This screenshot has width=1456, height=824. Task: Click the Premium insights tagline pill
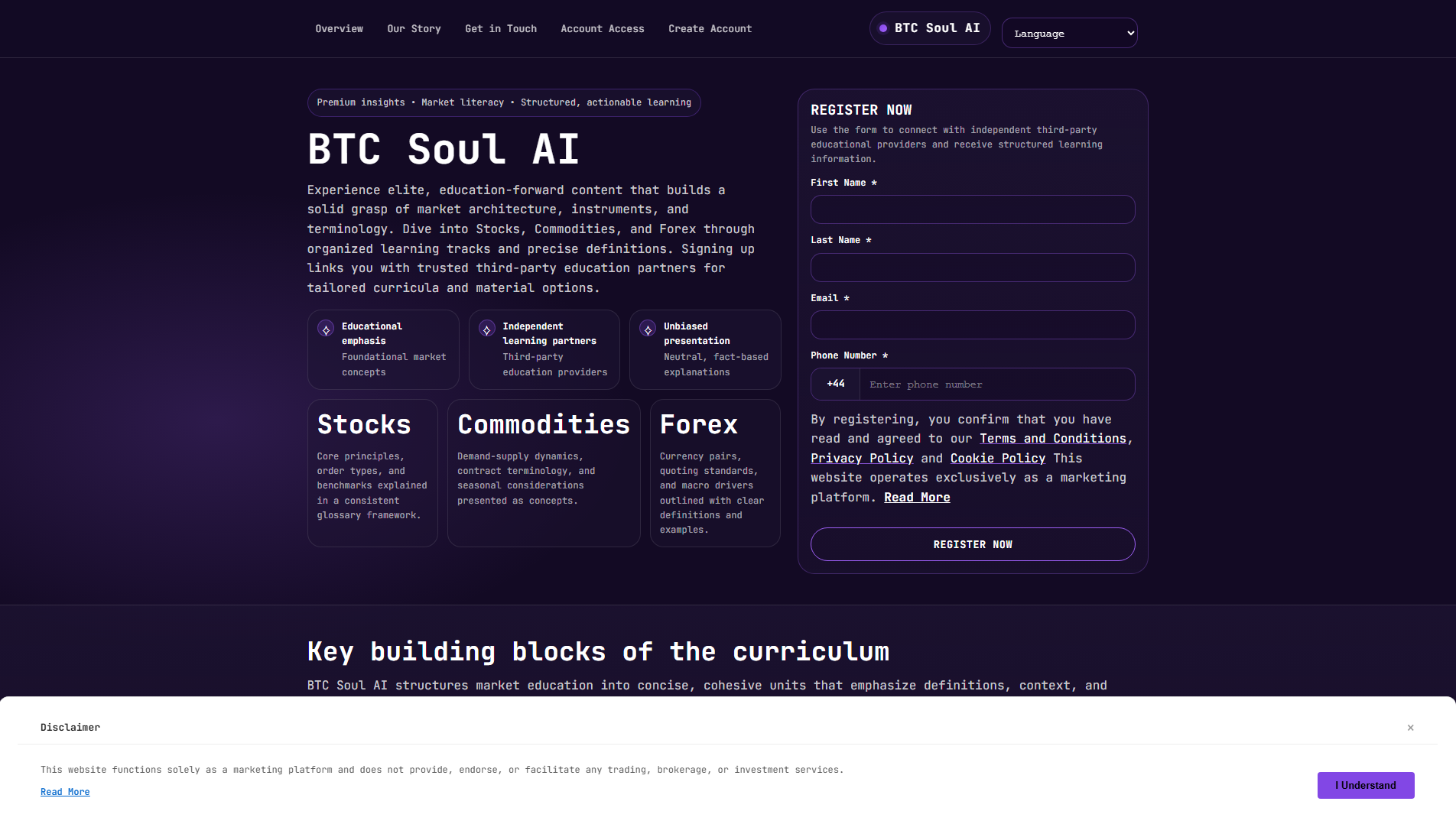point(504,102)
